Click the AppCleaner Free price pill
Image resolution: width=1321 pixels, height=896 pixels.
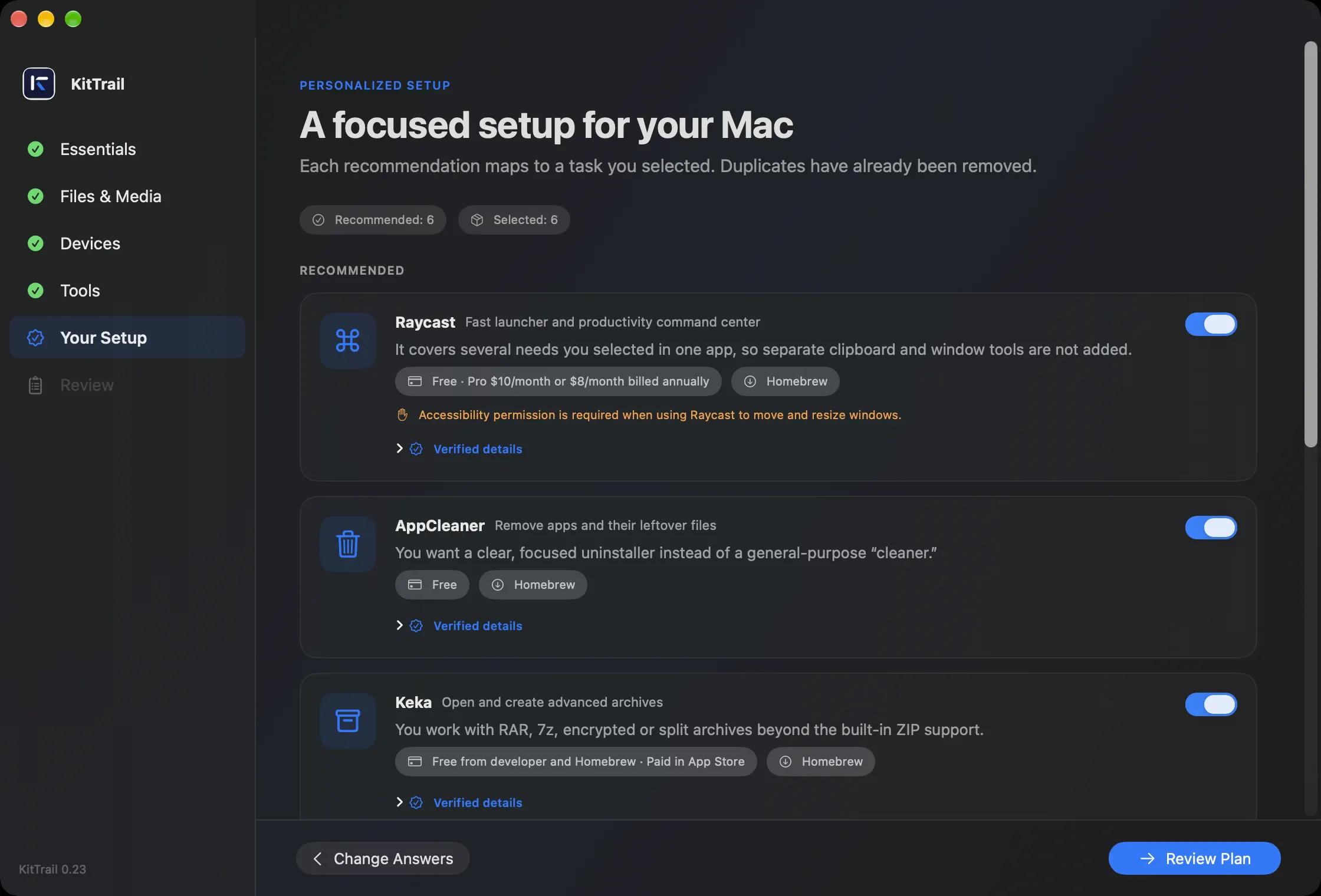click(432, 585)
